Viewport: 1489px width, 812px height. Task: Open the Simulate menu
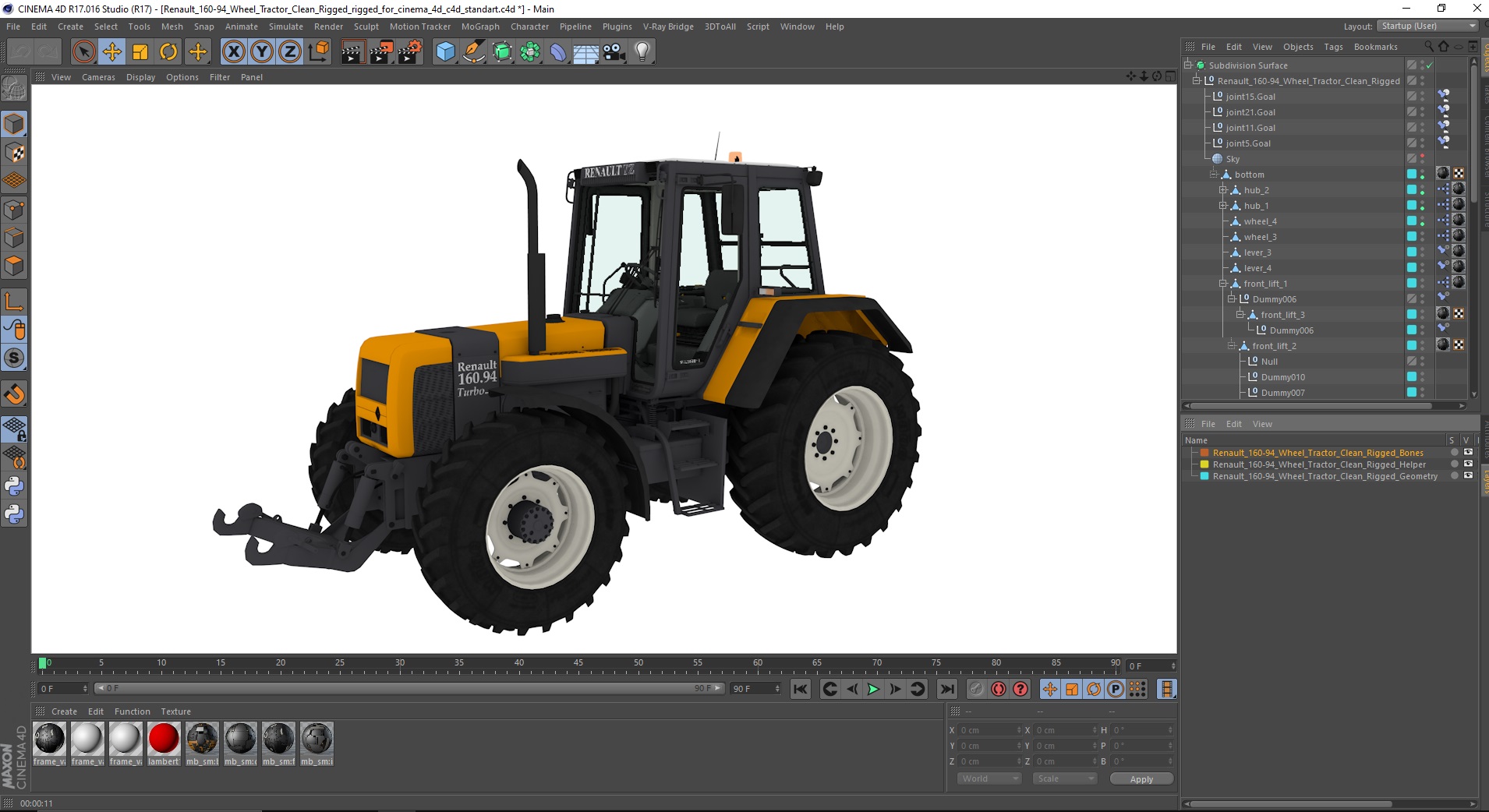point(286,26)
